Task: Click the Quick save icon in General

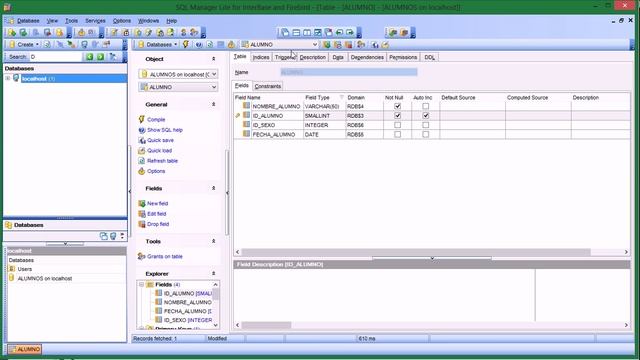Action: pos(142,140)
